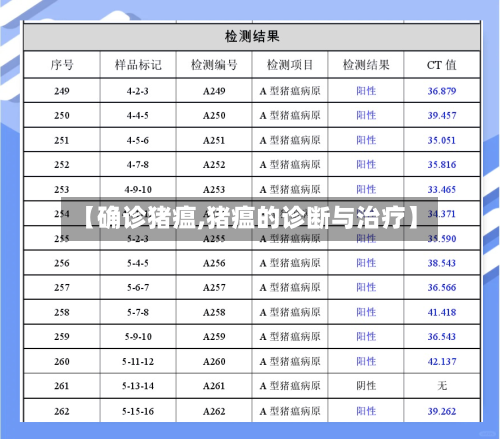Viewport: 500px width, 439px height.
Task: Click serial number cell 250
Action: coord(62,115)
